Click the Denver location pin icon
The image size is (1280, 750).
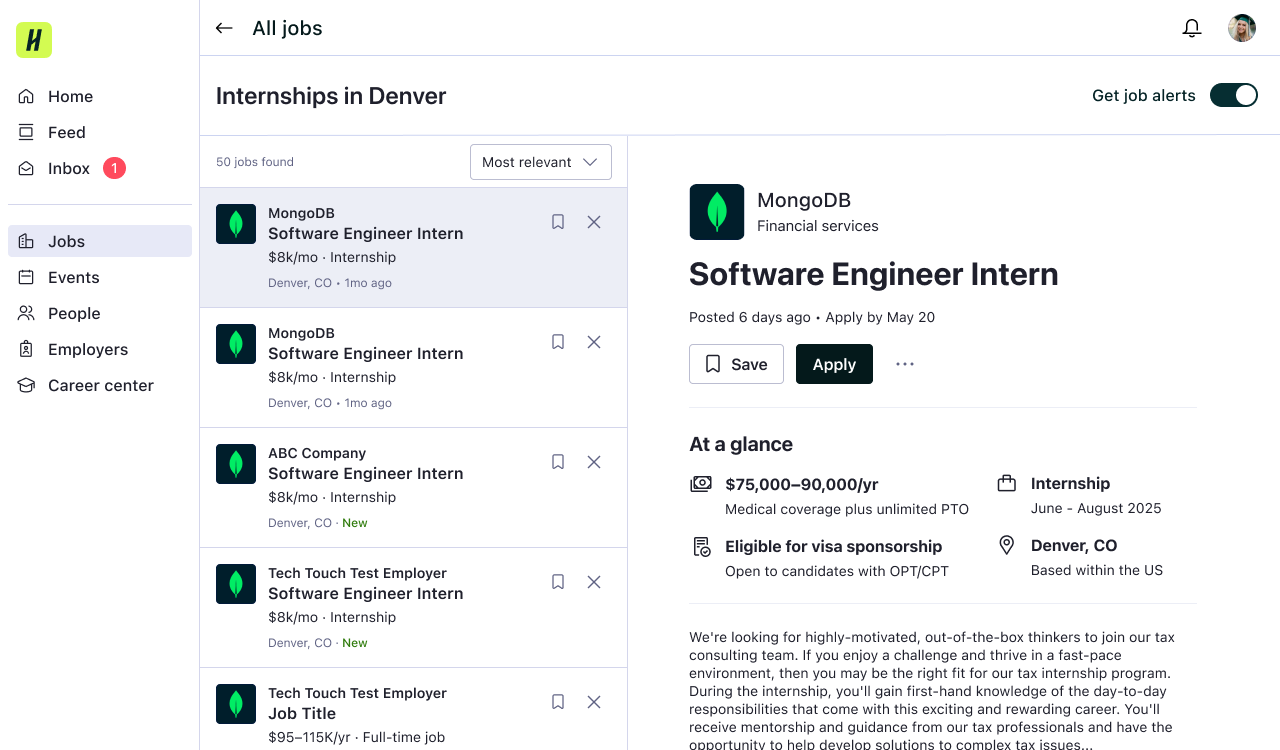point(1007,546)
